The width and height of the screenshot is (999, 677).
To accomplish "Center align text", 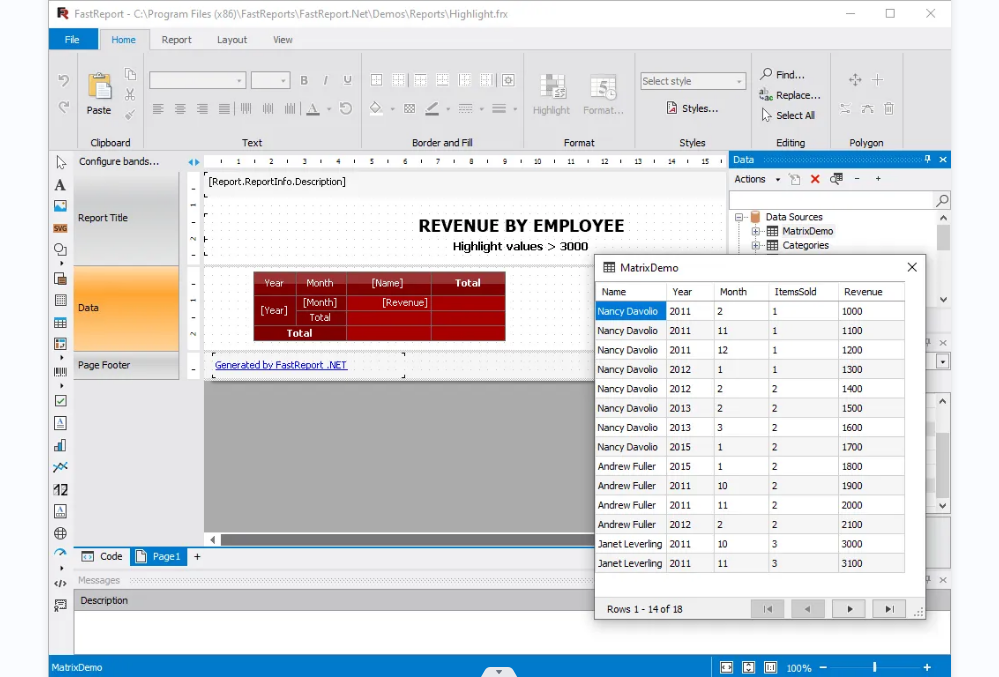I will [x=180, y=109].
